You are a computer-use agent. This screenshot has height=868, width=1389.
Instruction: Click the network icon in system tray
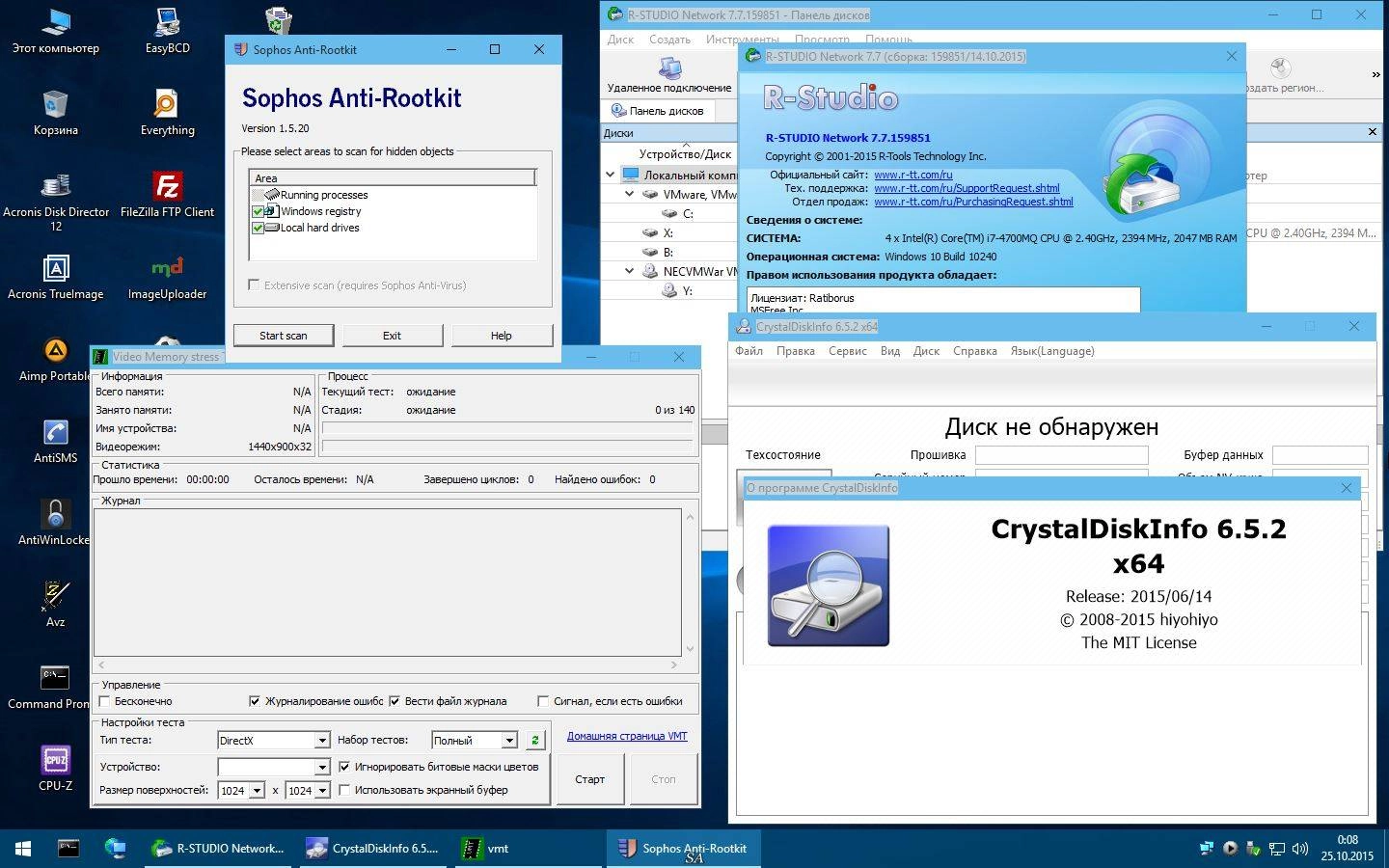(1276, 850)
